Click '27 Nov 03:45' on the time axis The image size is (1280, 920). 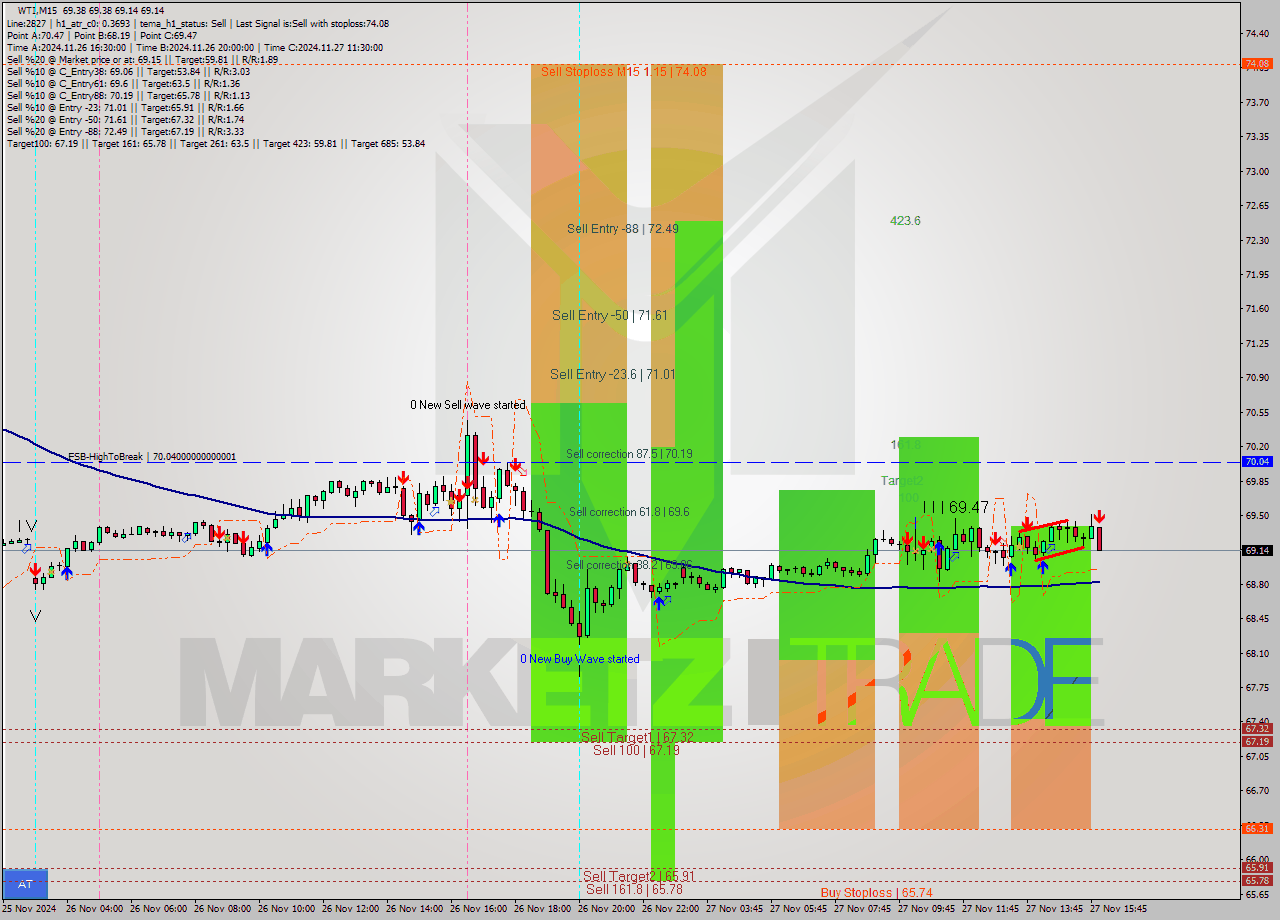(732, 909)
